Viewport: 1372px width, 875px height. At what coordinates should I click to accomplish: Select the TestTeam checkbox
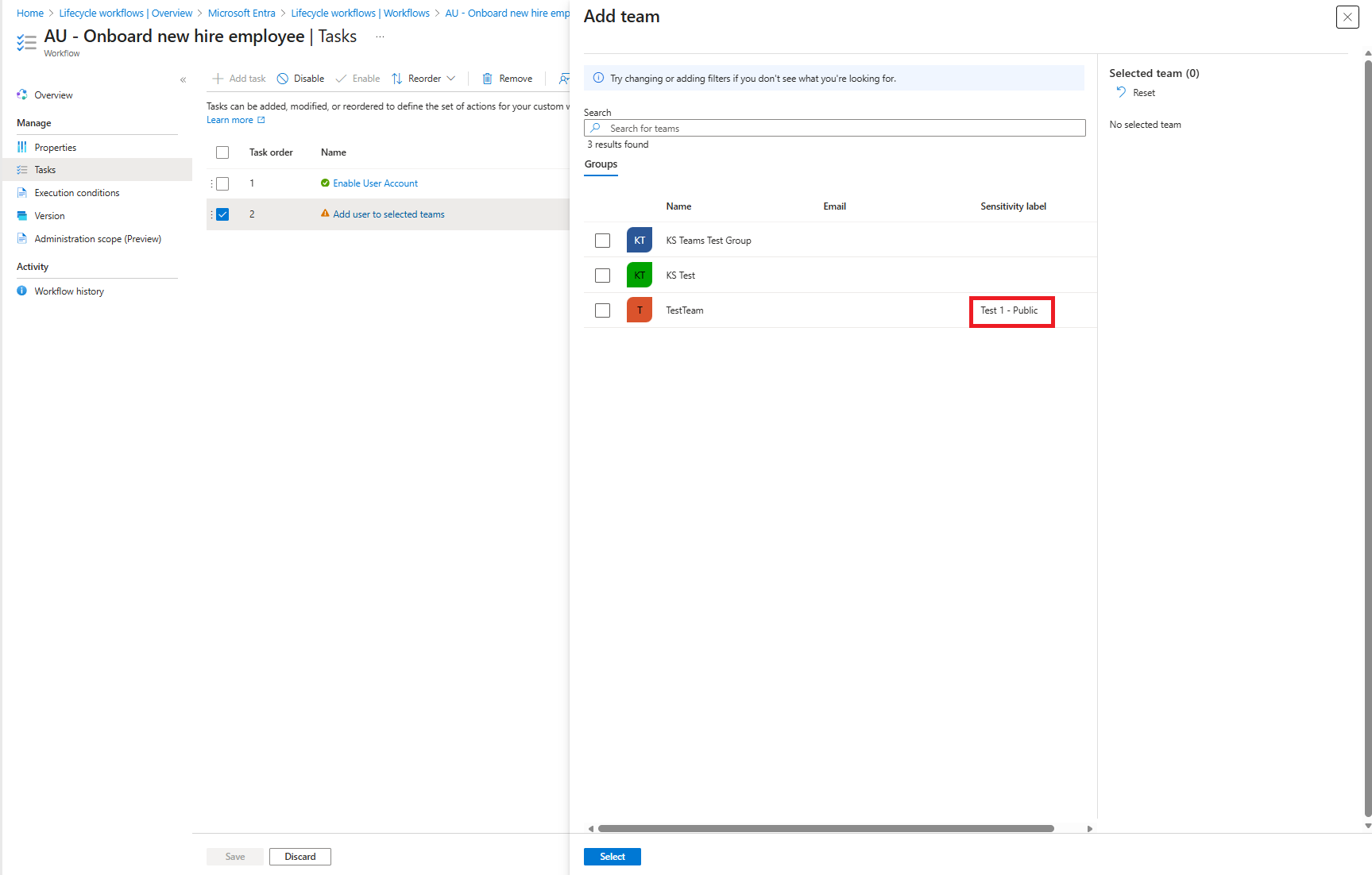[602, 310]
